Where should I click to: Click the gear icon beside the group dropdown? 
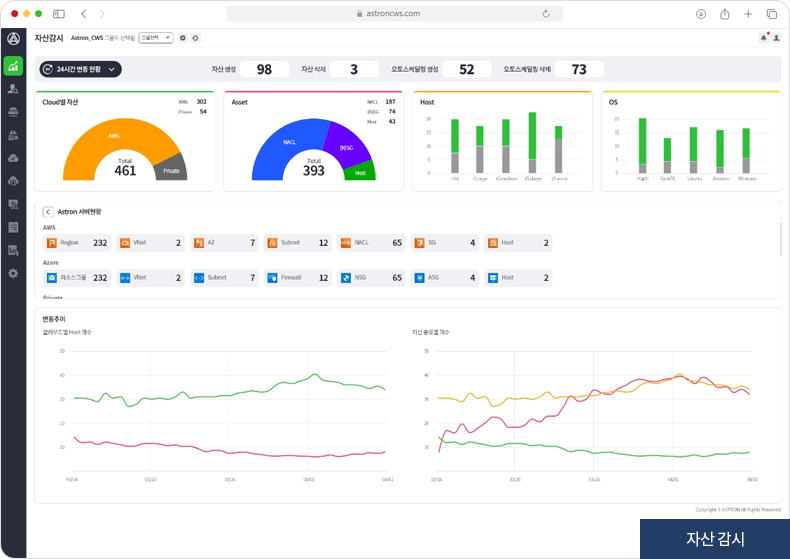pyautogui.click(x=182, y=38)
